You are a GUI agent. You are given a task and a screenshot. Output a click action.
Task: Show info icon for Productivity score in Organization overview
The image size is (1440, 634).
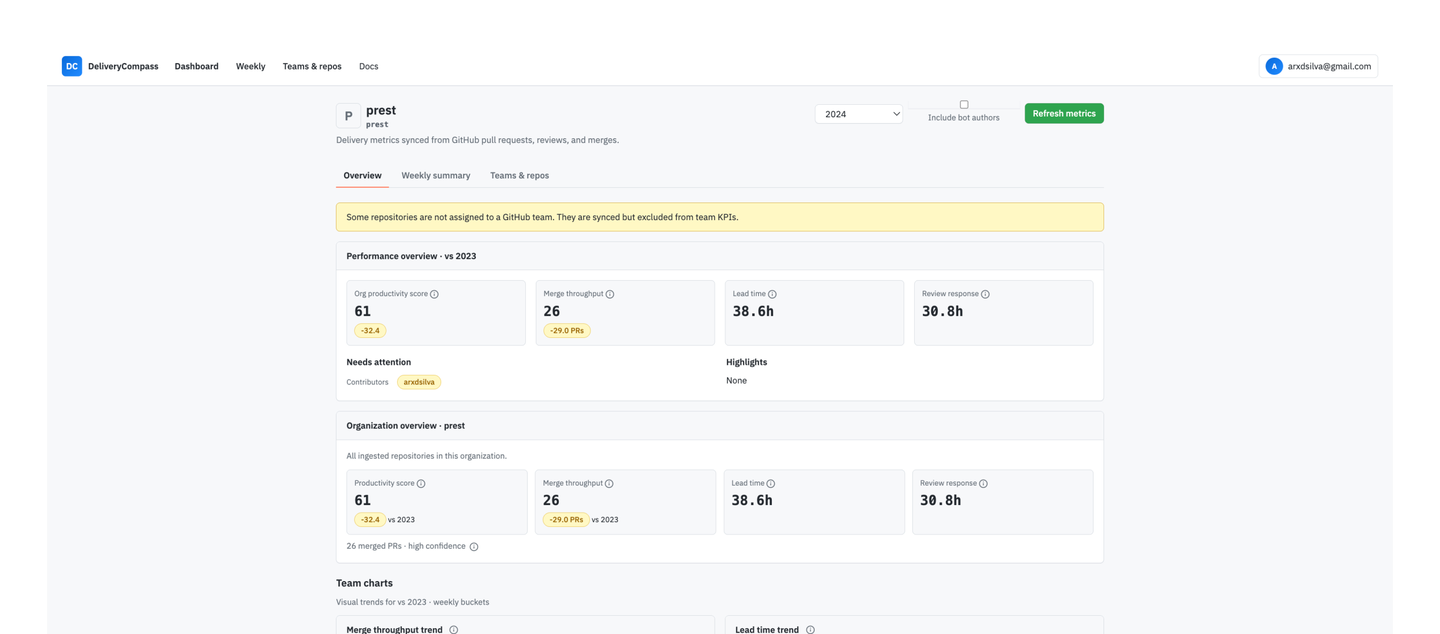point(421,484)
